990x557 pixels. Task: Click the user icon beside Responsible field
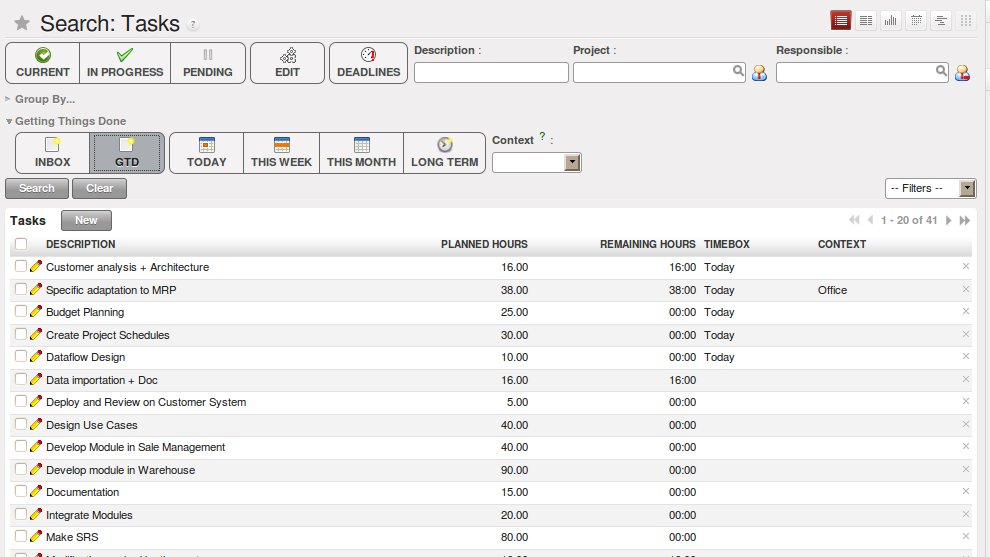click(962, 73)
